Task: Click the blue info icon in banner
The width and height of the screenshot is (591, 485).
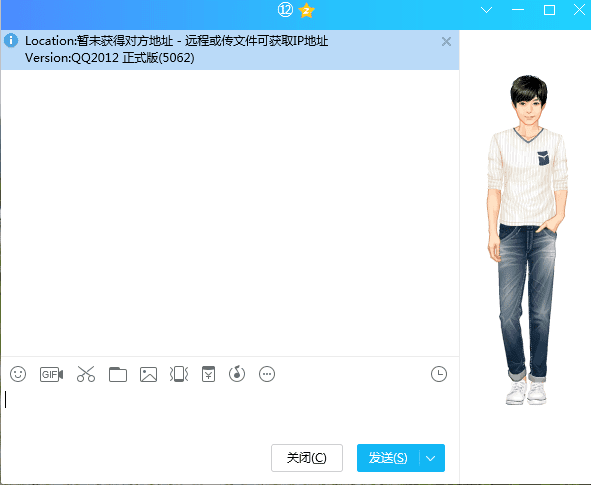Action: click(x=11, y=40)
